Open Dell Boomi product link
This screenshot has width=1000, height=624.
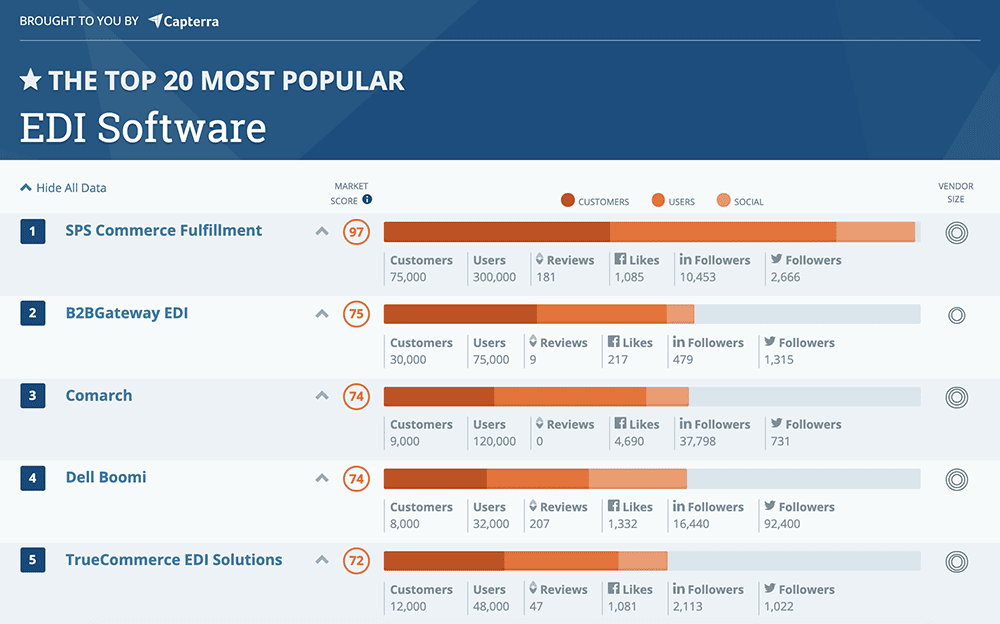click(x=106, y=477)
